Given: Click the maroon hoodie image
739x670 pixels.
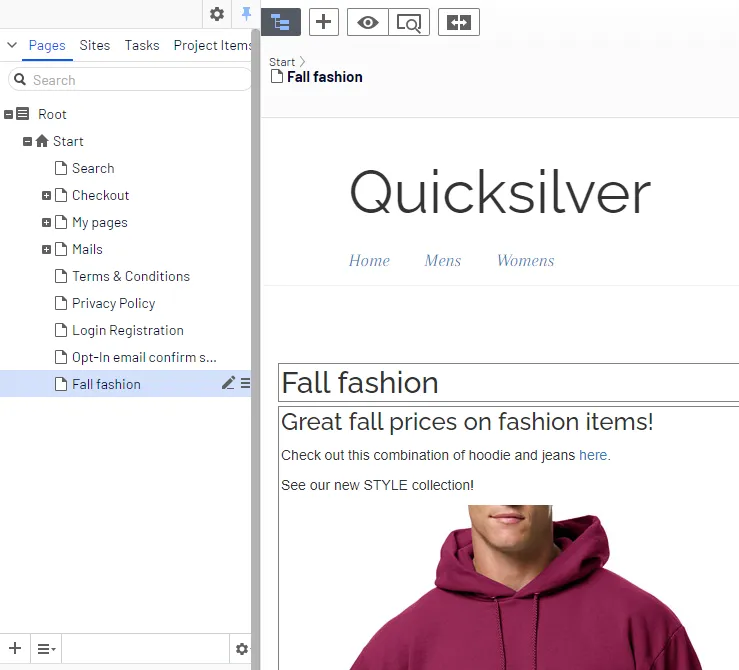Looking at the screenshot, I should [x=526, y=588].
